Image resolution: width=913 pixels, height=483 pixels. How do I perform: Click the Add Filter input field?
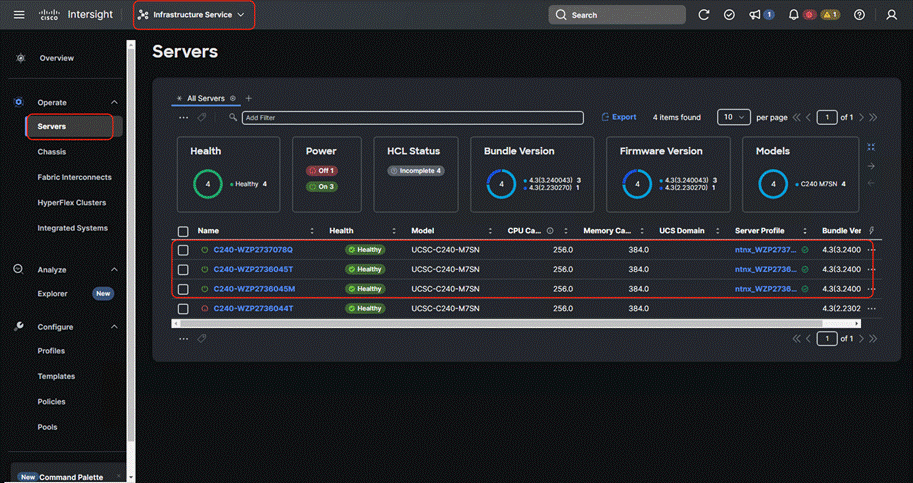point(412,118)
